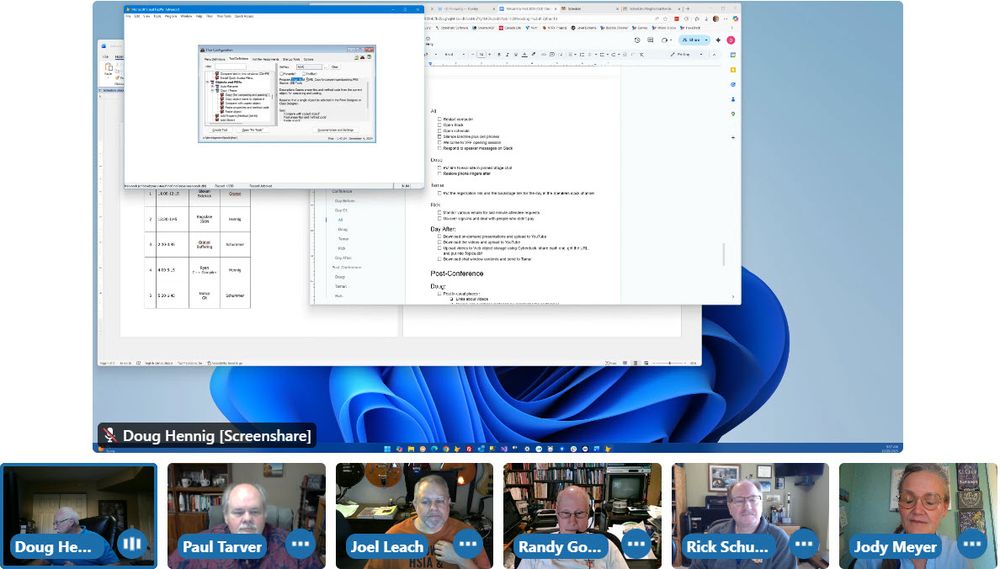Click the fox icon in Thor Configuration header

[362, 57]
